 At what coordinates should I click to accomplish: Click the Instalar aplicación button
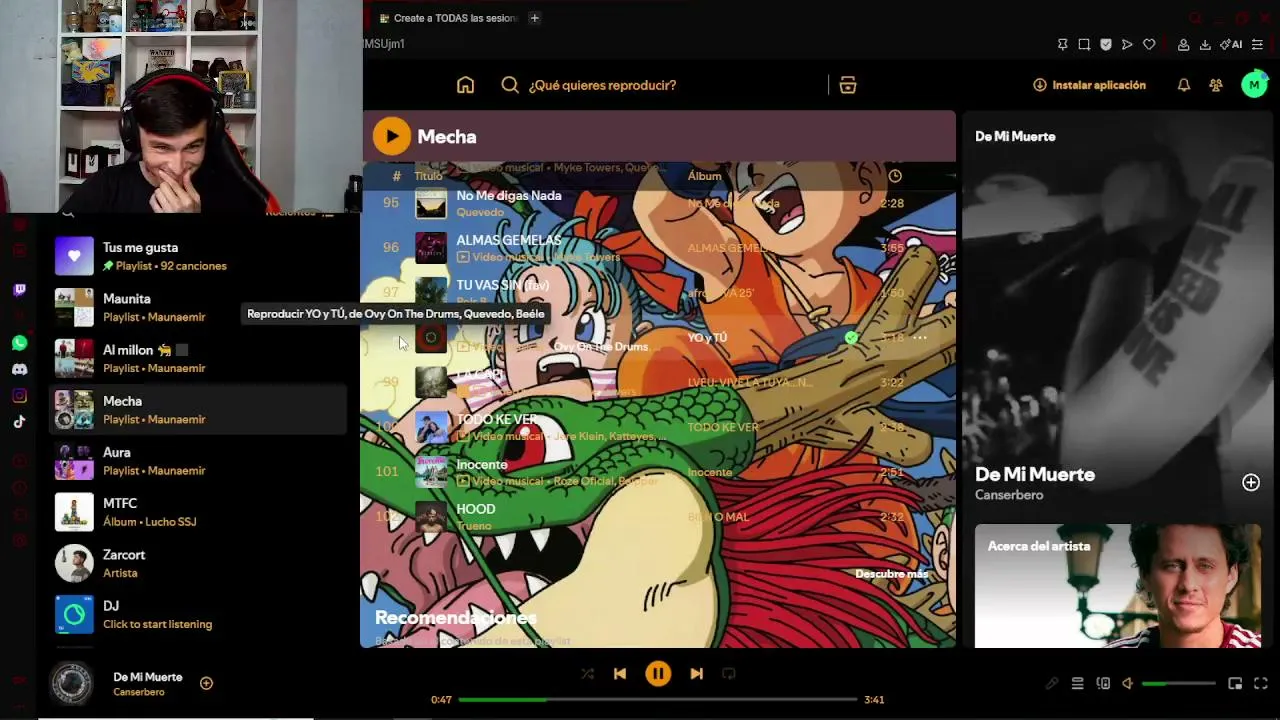click(1089, 85)
